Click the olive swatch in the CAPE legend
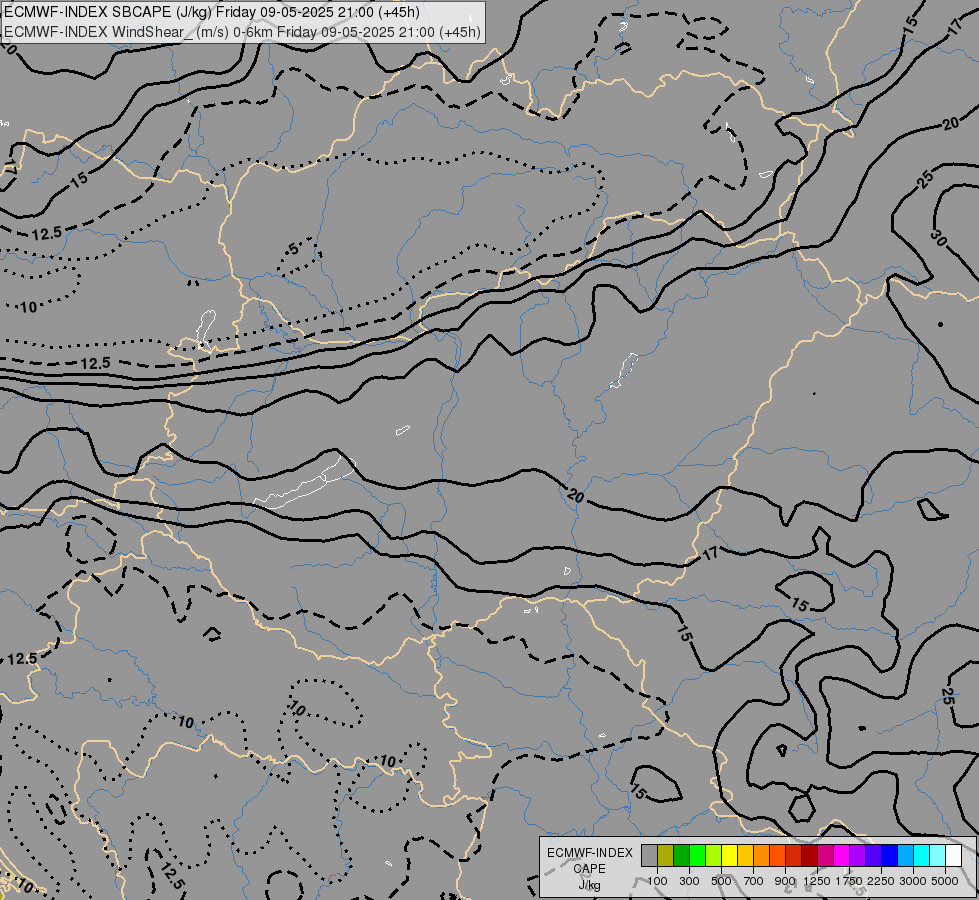This screenshot has width=979, height=900. point(665,856)
